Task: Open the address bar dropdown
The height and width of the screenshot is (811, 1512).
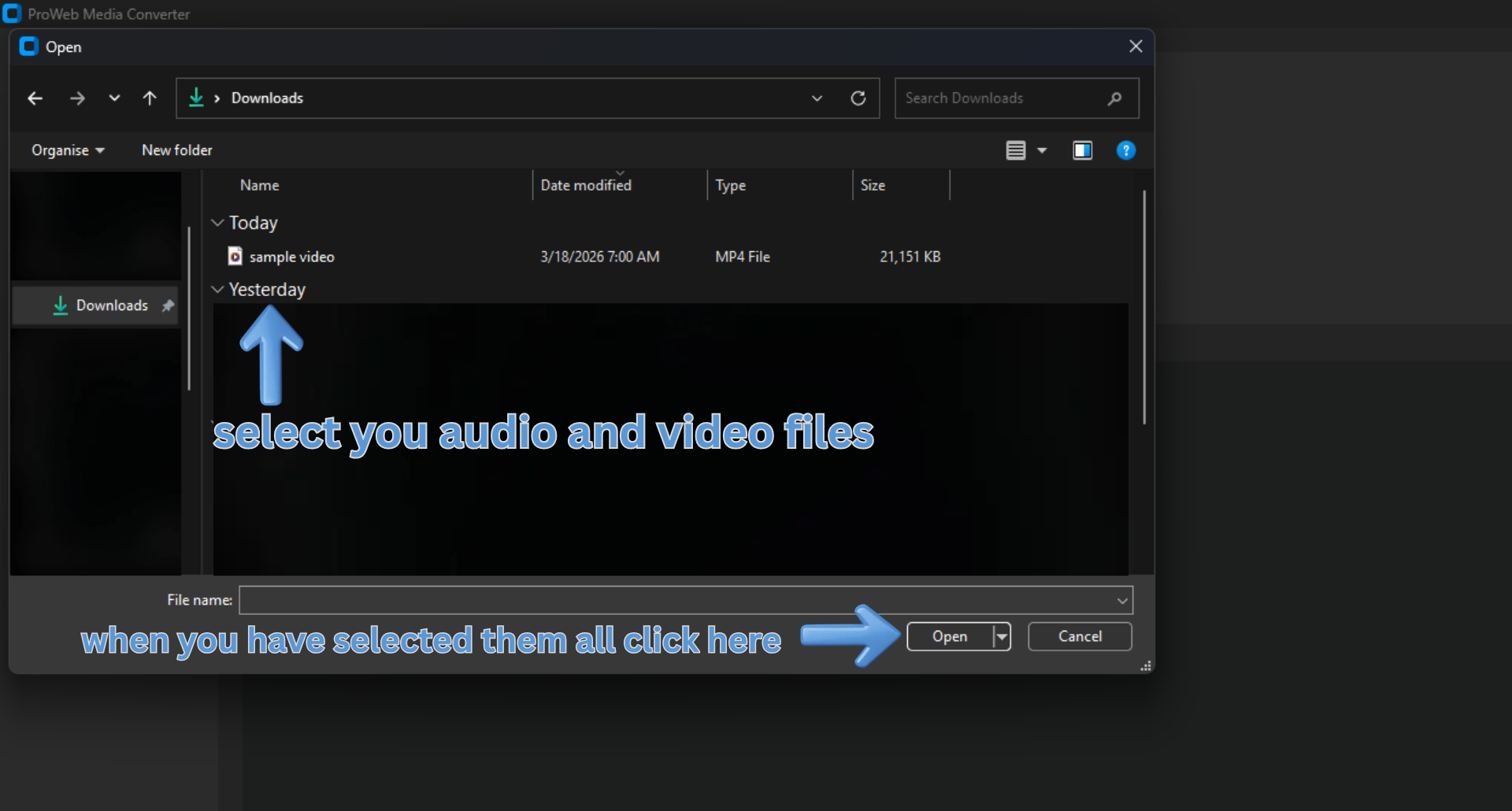Action: click(817, 98)
